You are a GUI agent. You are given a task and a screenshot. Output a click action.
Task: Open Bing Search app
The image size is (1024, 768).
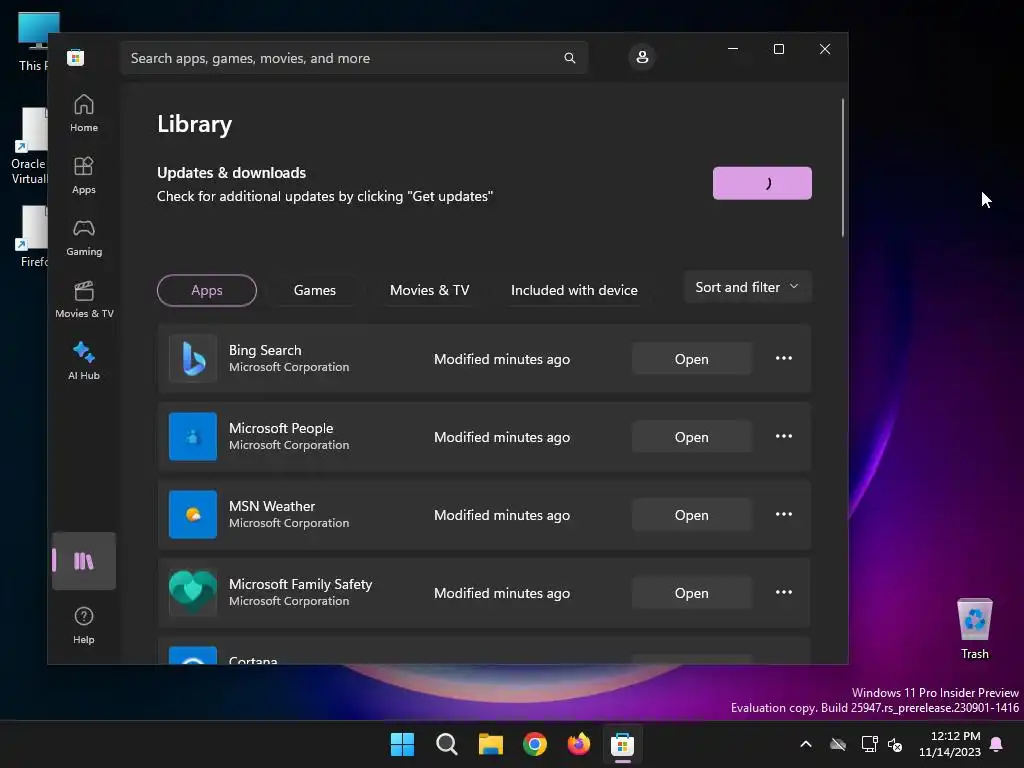[x=692, y=359]
